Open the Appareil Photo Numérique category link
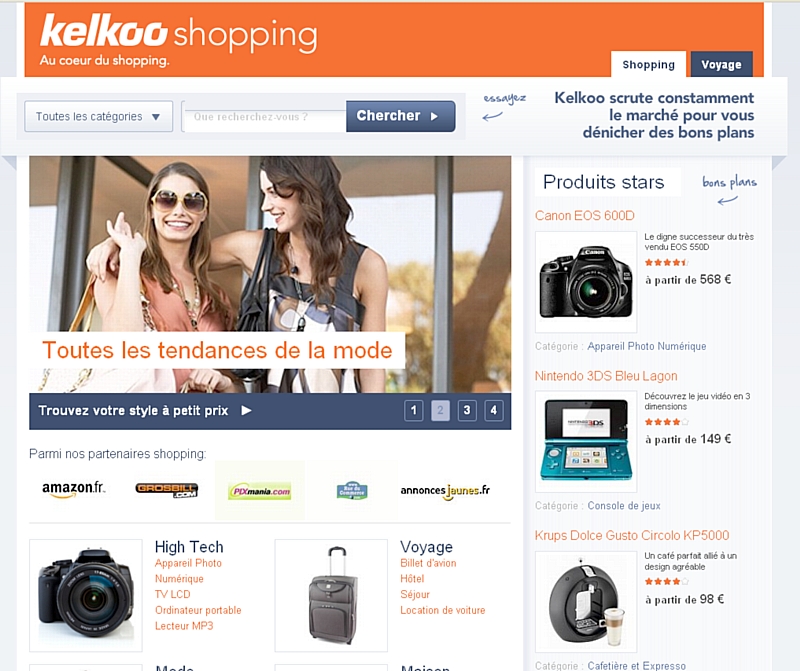Viewport: 800px width, 671px height. pyautogui.click(x=647, y=346)
